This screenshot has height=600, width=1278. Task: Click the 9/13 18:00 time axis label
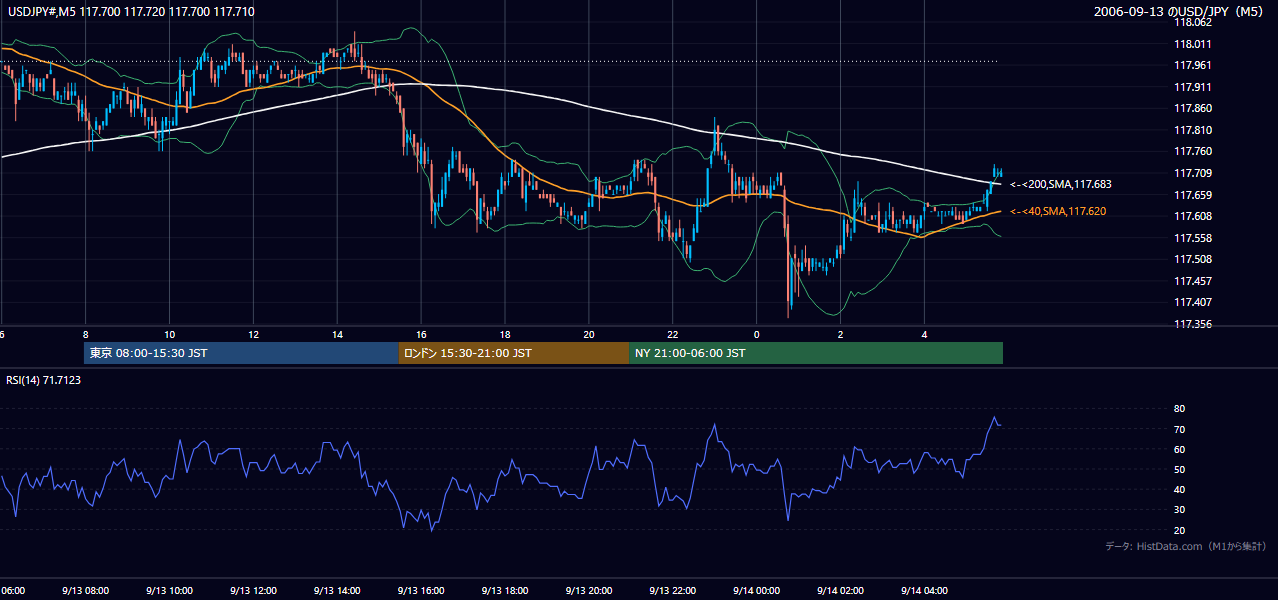click(506, 590)
